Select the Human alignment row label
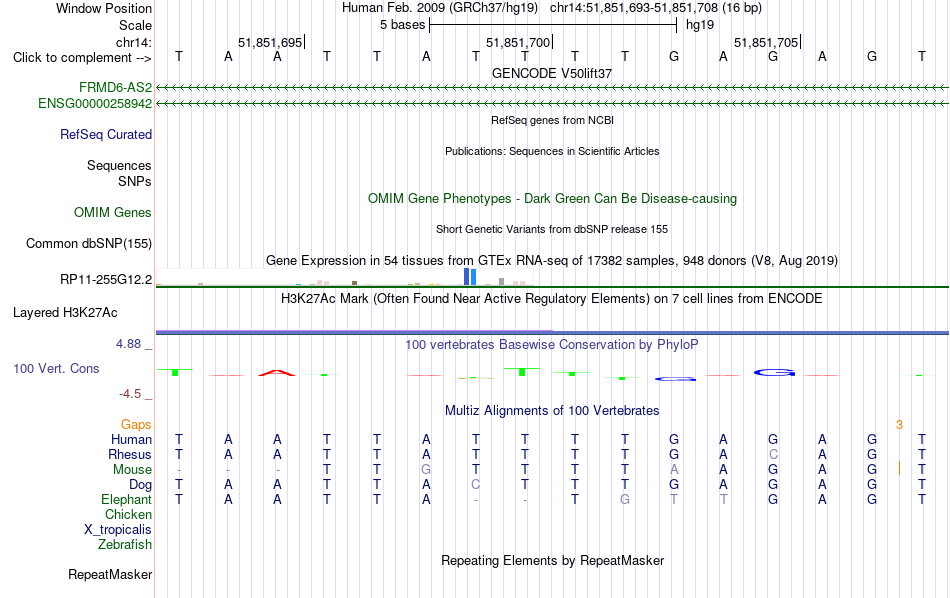 coord(131,439)
